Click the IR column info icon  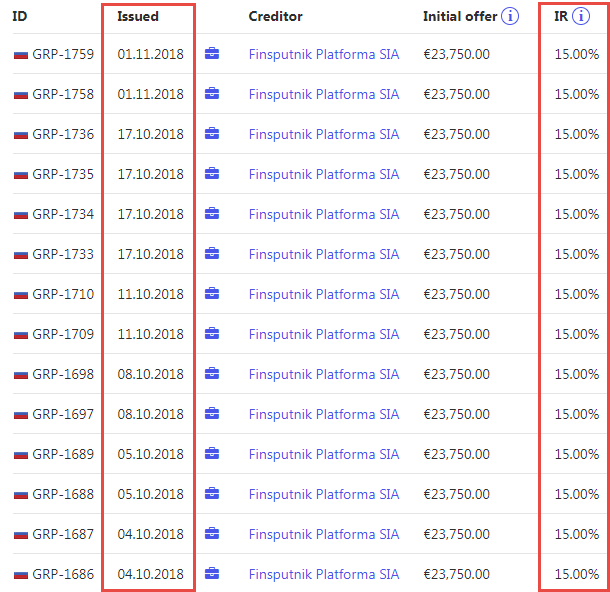(x=581, y=16)
